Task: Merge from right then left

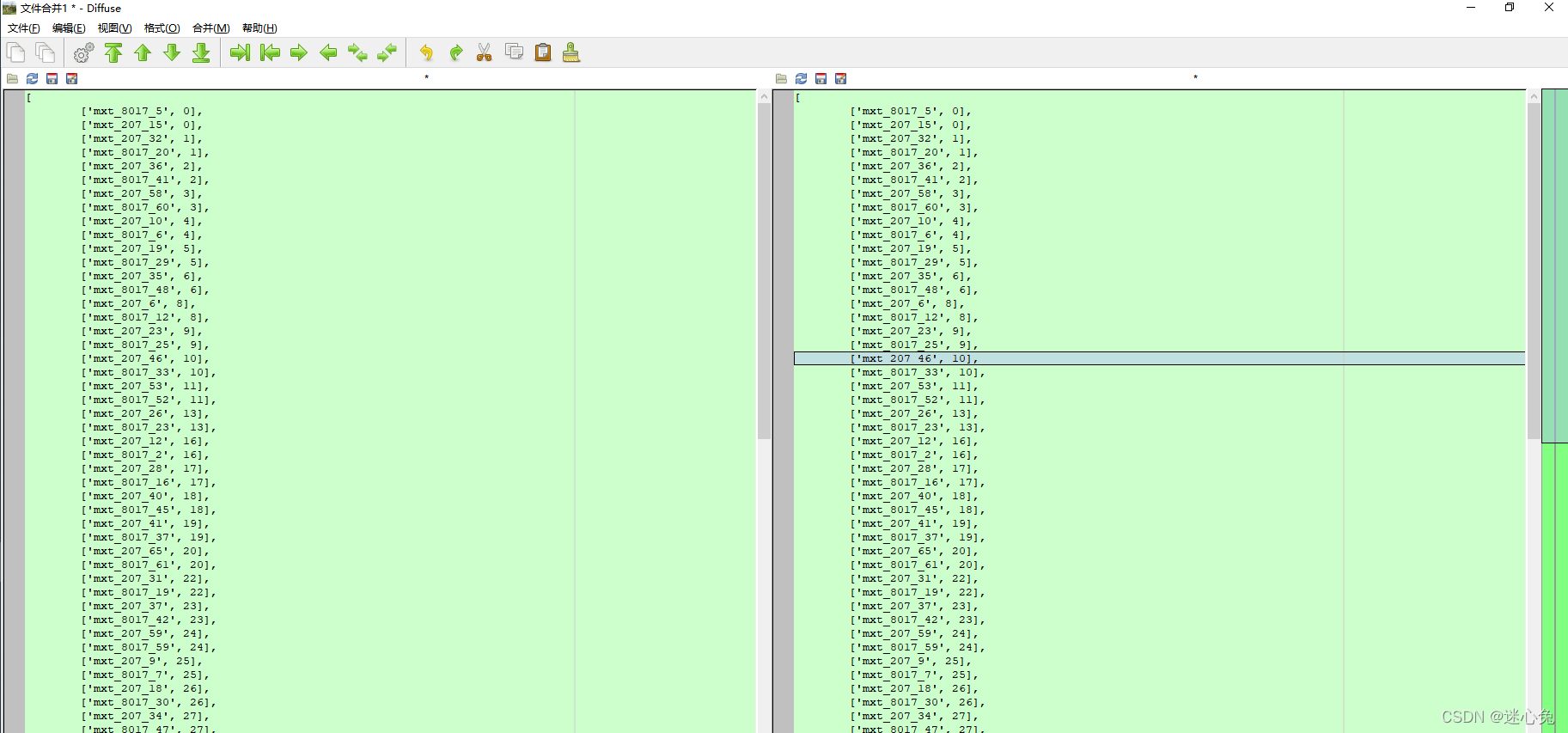Action: click(x=387, y=52)
